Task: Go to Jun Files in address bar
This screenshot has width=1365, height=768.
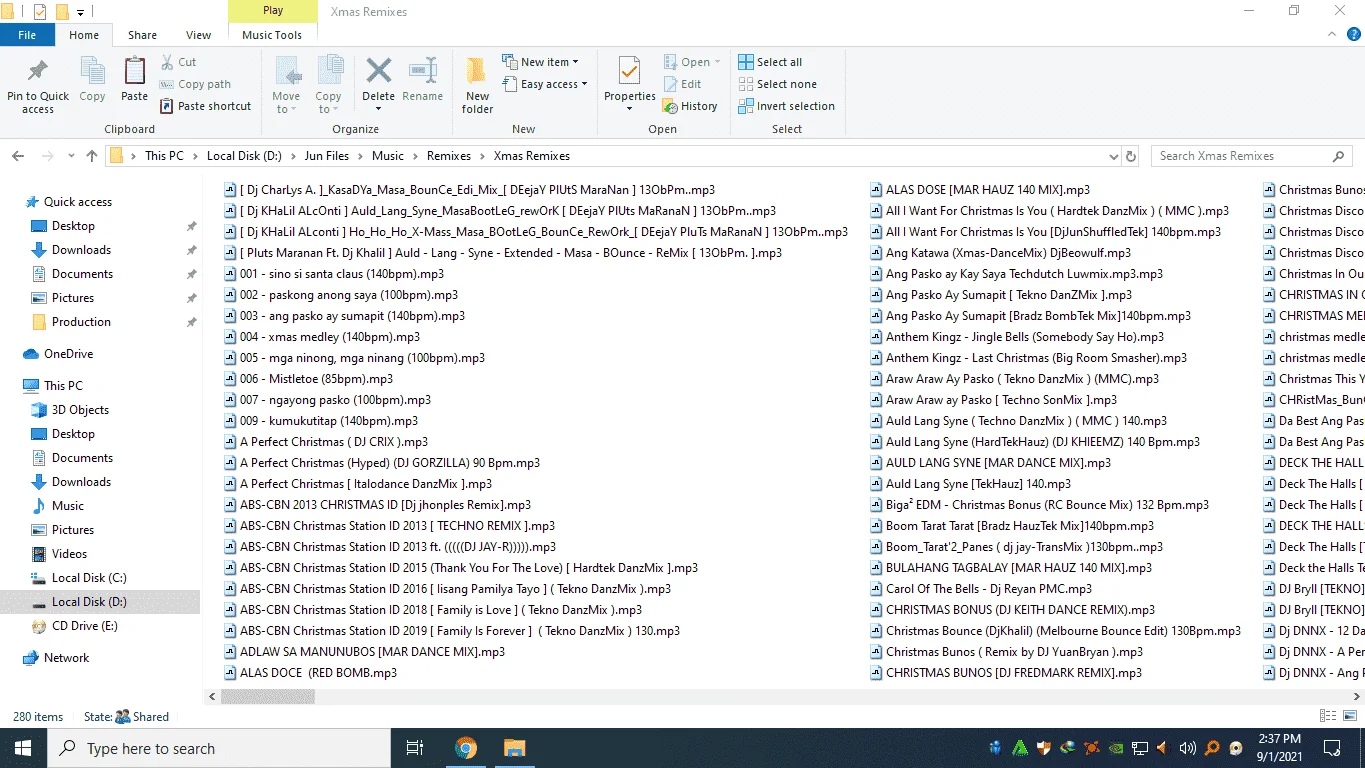Action: point(327,156)
